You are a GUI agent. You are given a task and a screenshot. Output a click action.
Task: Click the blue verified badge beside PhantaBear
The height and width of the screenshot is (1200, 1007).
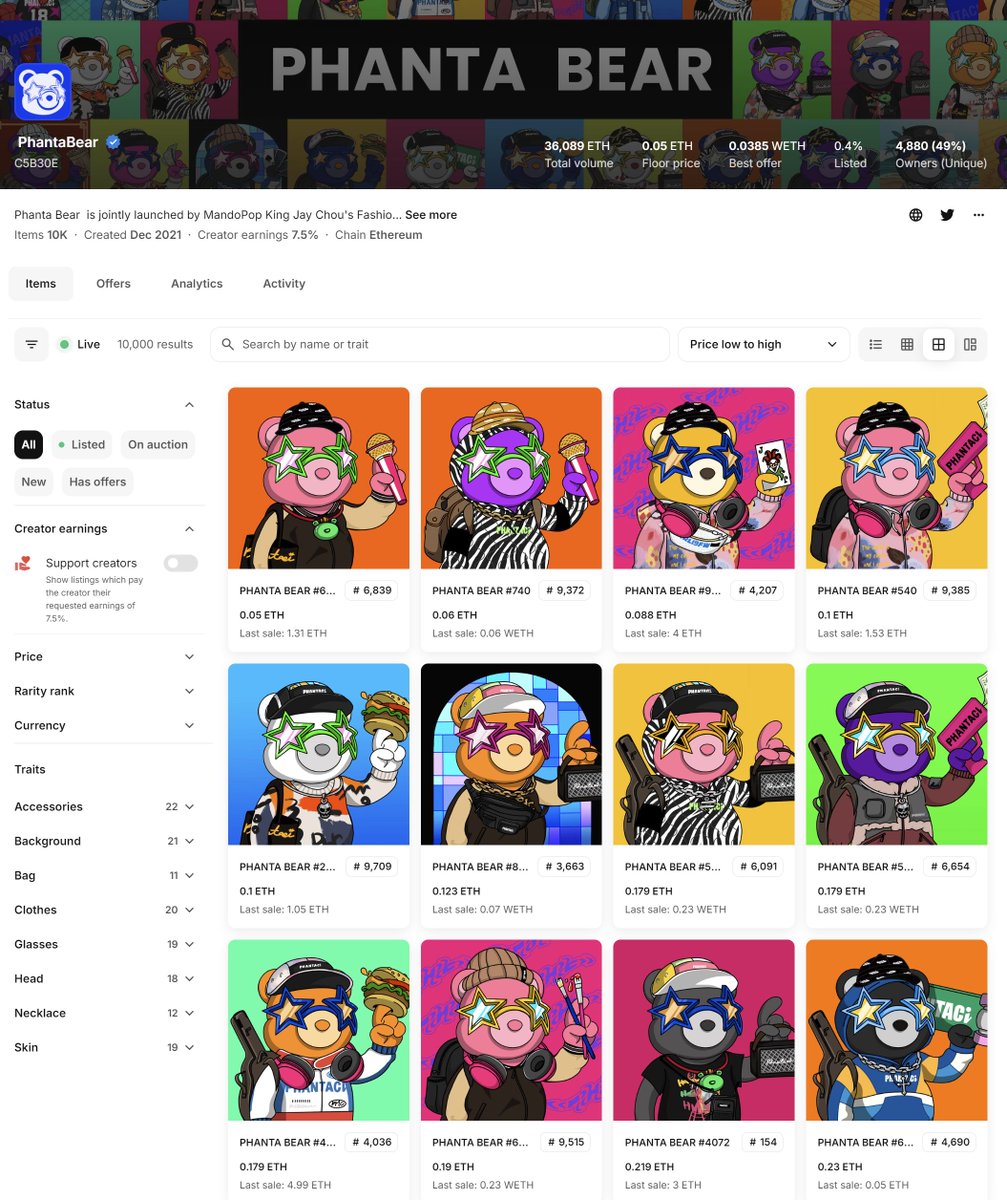tap(113, 143)
